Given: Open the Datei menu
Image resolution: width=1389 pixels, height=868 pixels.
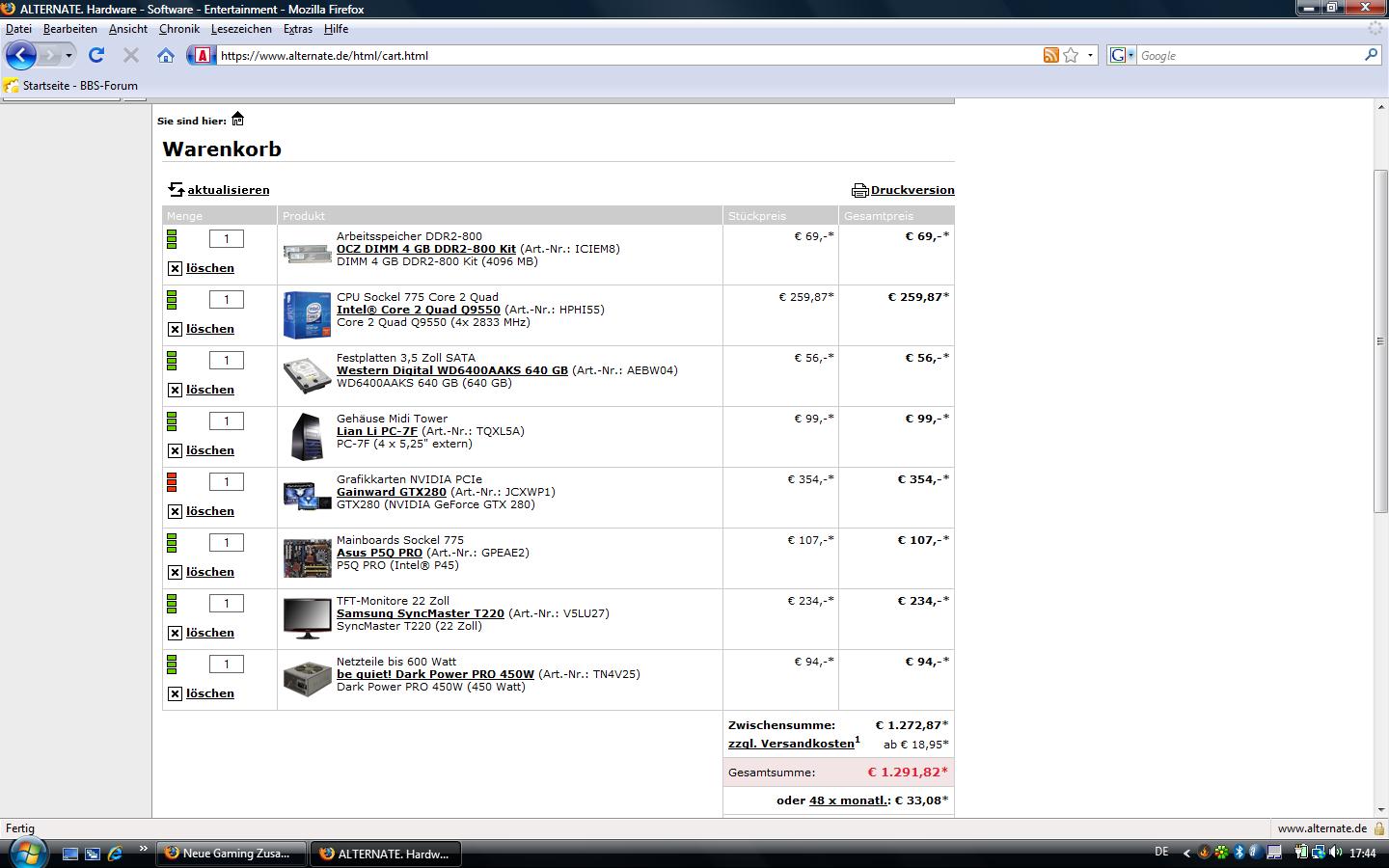Looking at the screenshot, I should coord(18,29).
